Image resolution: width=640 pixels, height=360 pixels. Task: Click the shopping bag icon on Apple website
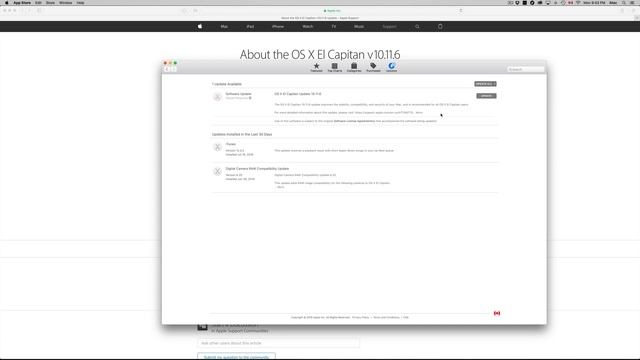[x=440, y=27]
